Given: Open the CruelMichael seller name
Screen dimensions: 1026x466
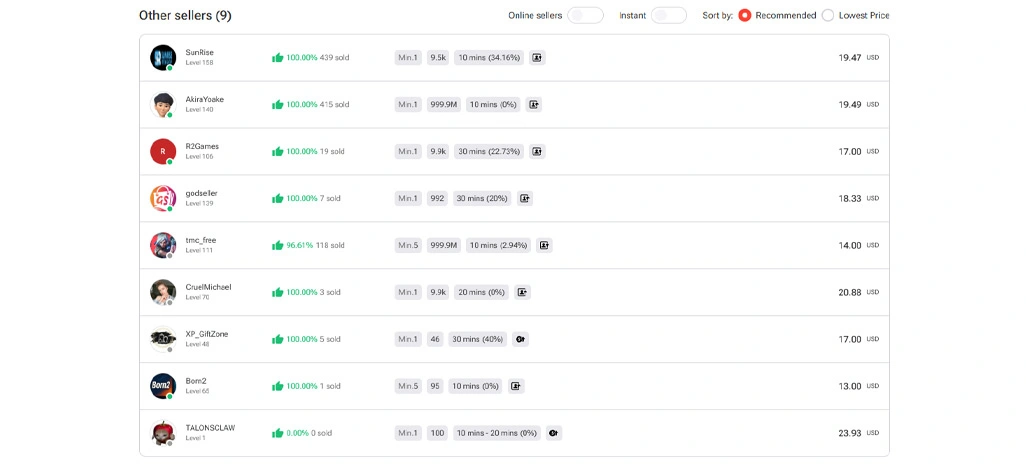Looking at the screenshot, I should 209,287.
